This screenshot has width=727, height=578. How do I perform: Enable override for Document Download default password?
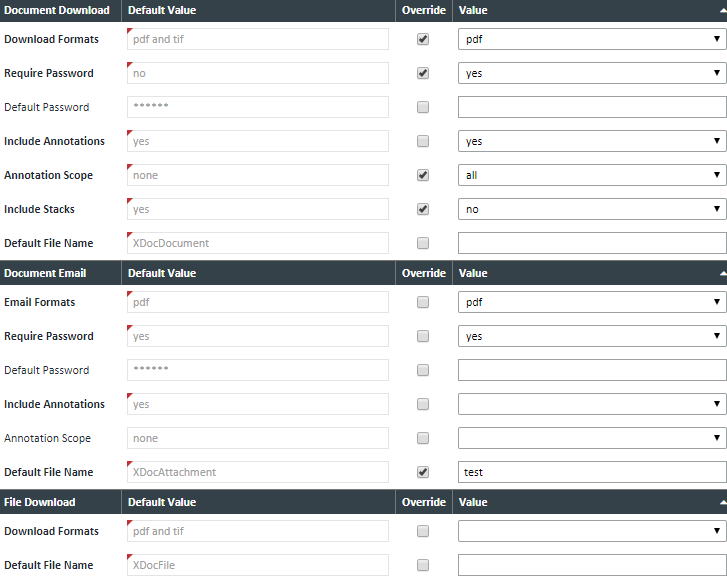tap(423, 107)
